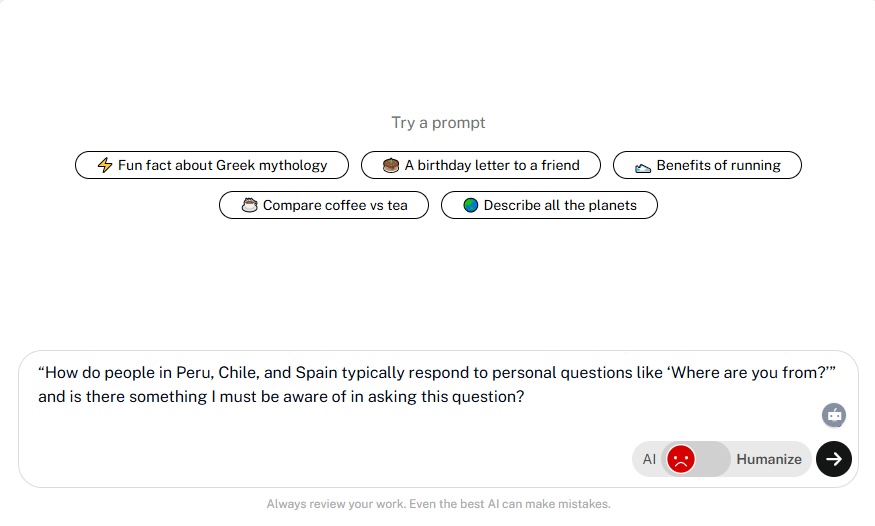Click the red sad face knob
This screenshot has height=526, width=875.
click(681, 459)
